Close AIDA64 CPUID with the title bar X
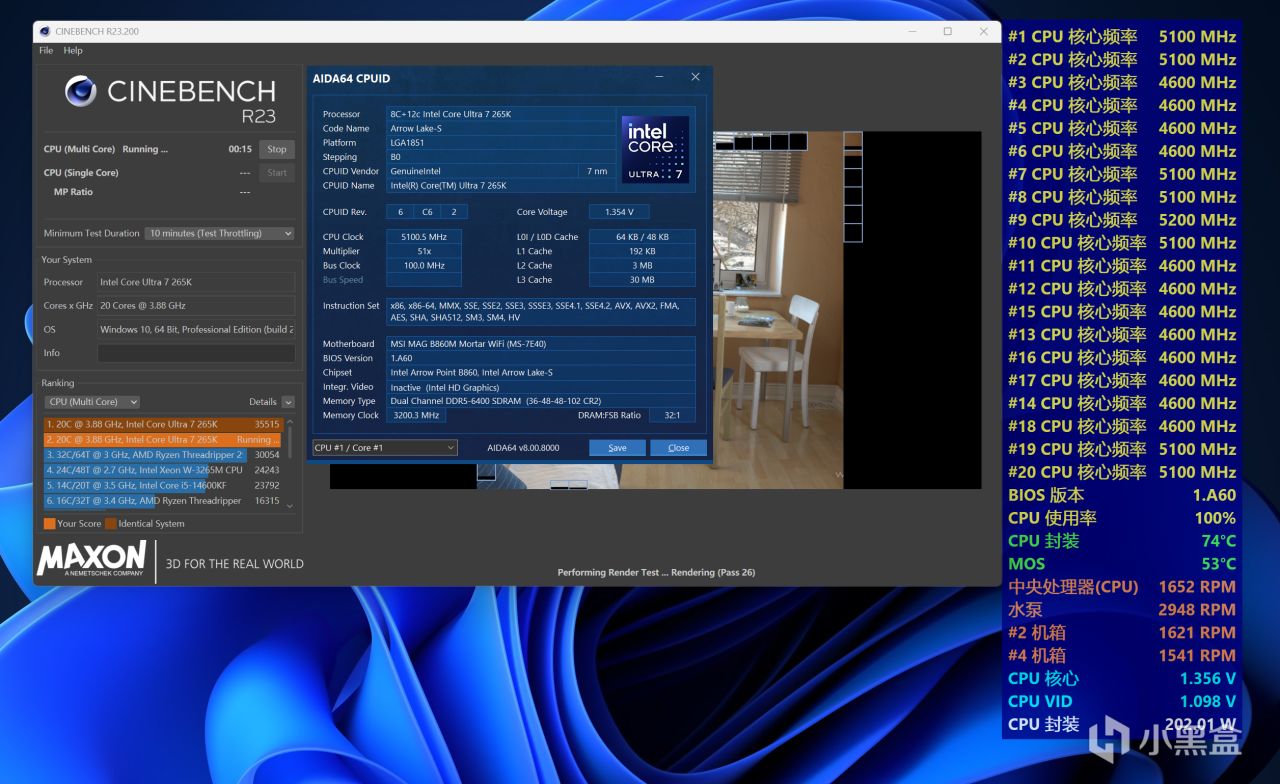1280x784 pixels. tap(695, 77)
